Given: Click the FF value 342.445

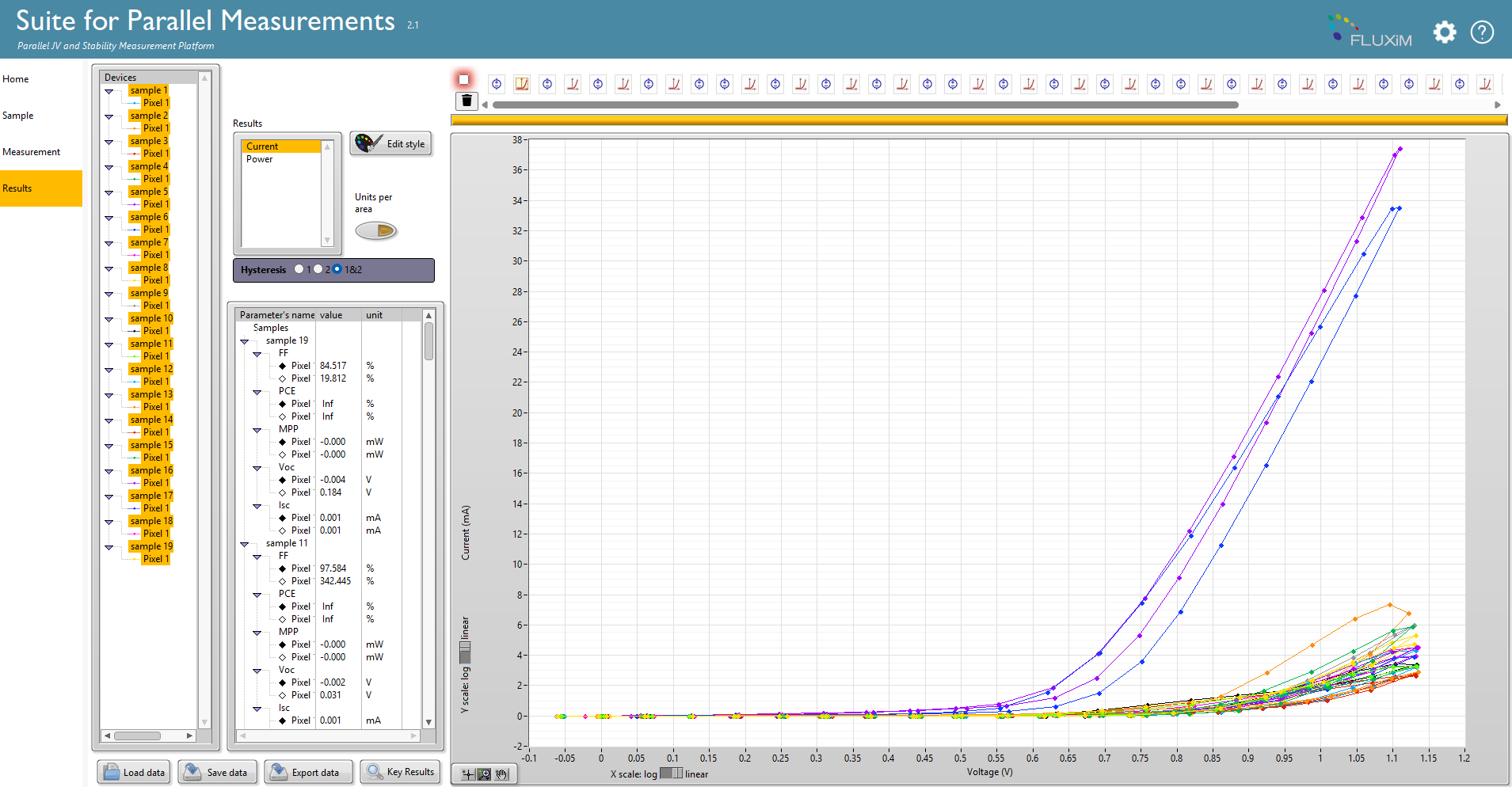Looking at the screenshot, I should (x=336, y=581).
